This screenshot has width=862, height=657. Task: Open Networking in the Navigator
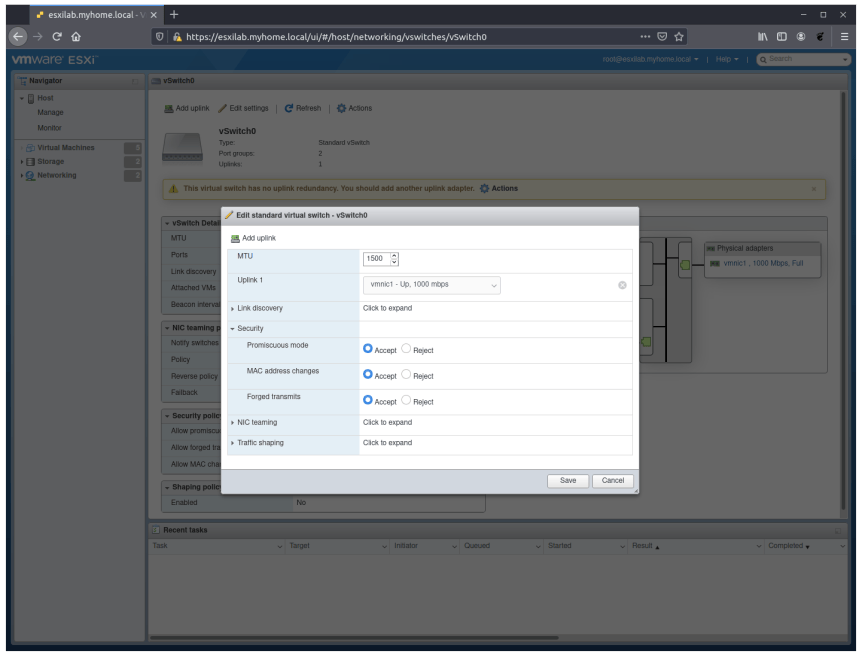[x=57, y=175]
